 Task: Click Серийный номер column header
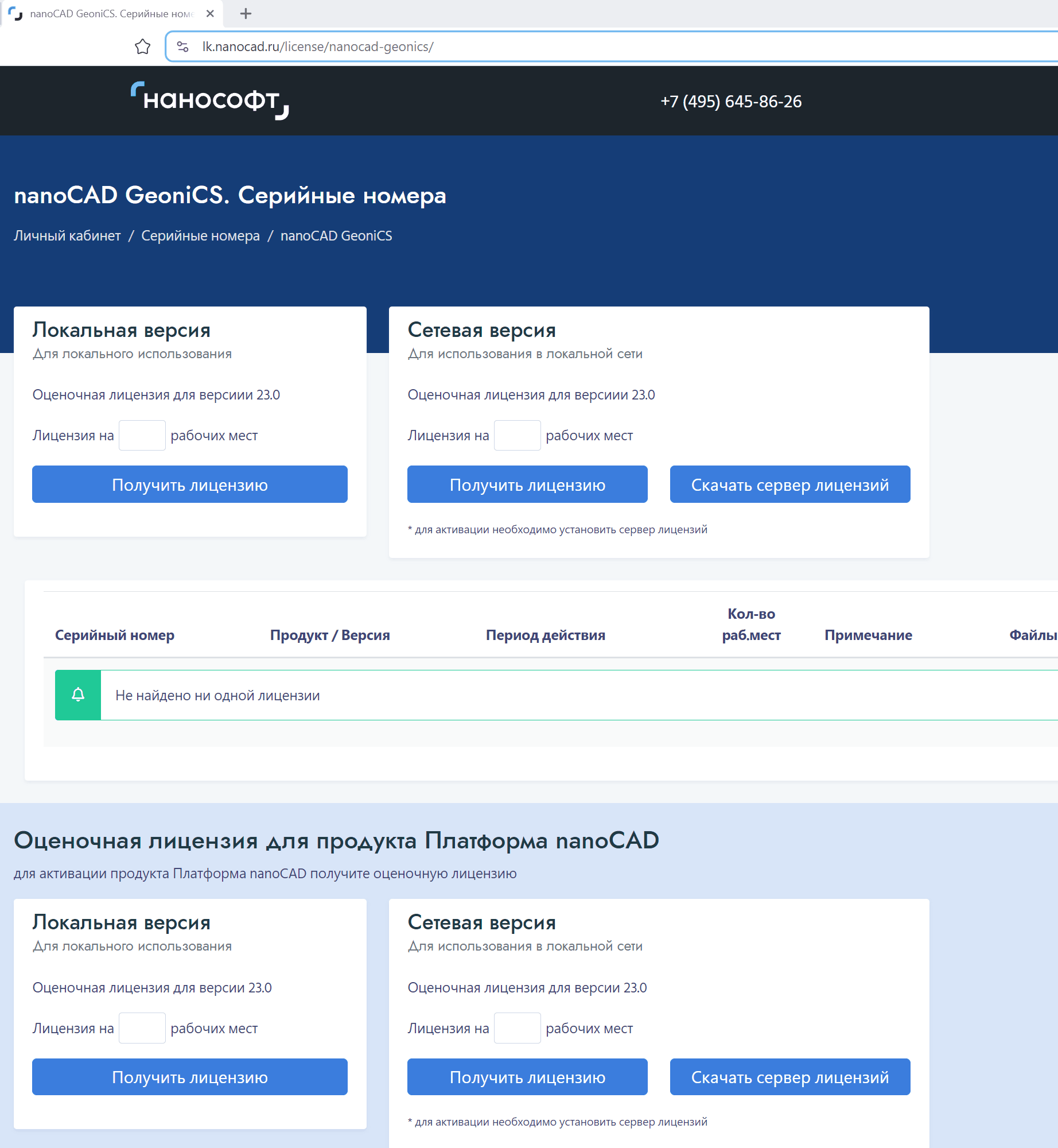(x=115, y=635)
